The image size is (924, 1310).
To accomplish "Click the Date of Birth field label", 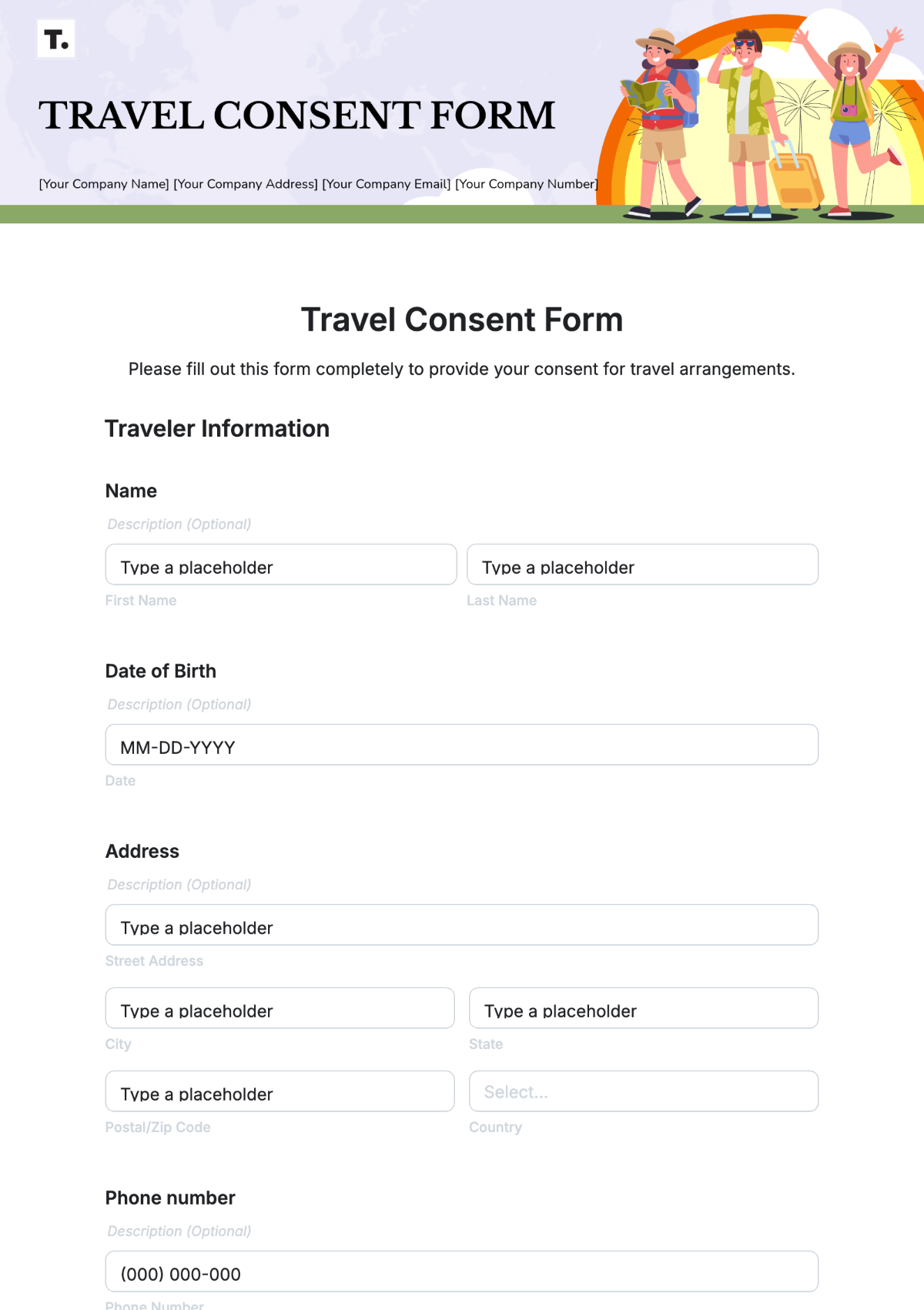I will pos(160,671).
